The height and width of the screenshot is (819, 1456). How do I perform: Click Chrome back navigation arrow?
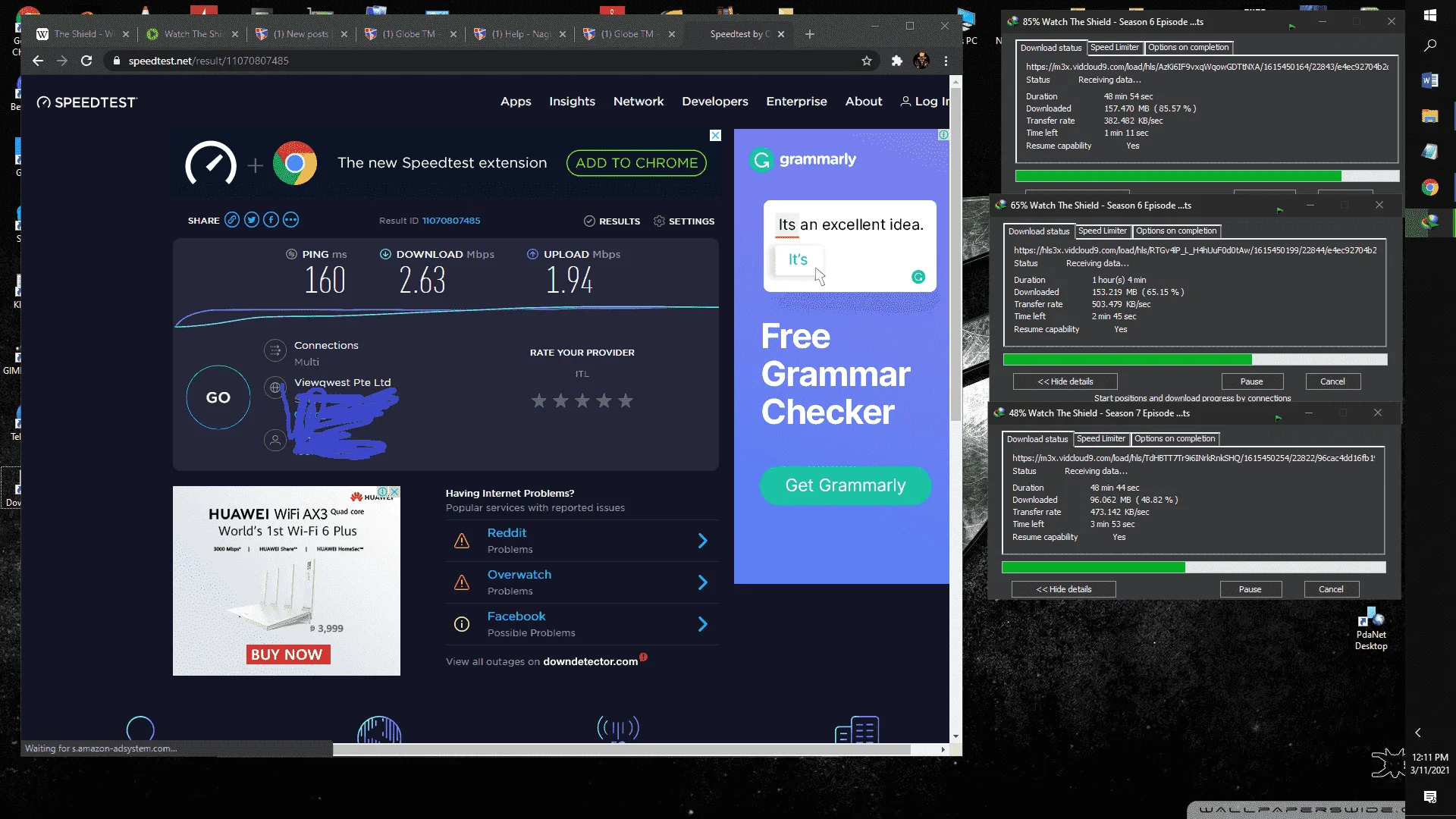point(38,61)
